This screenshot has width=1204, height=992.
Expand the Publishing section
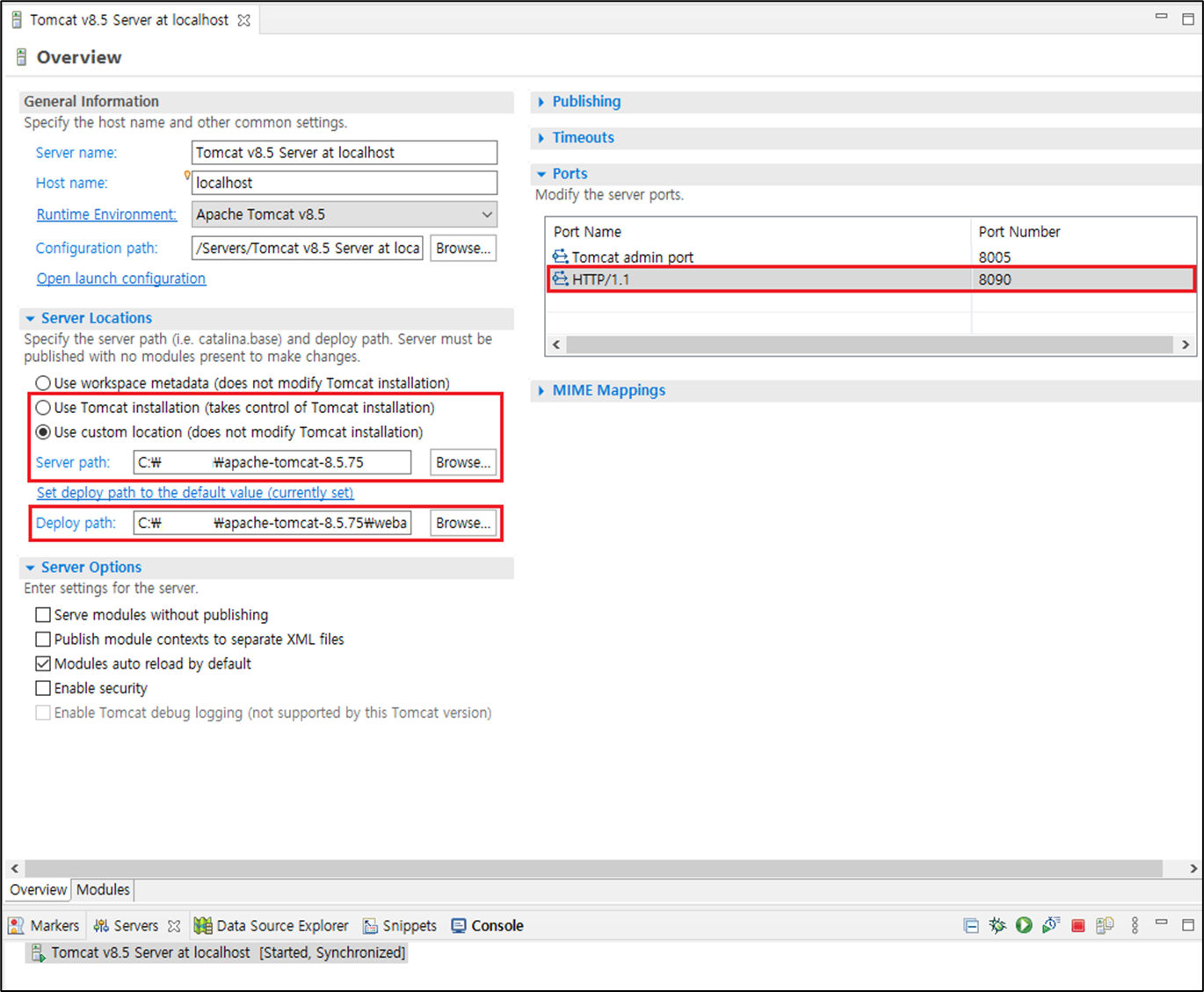coord(540,102)
